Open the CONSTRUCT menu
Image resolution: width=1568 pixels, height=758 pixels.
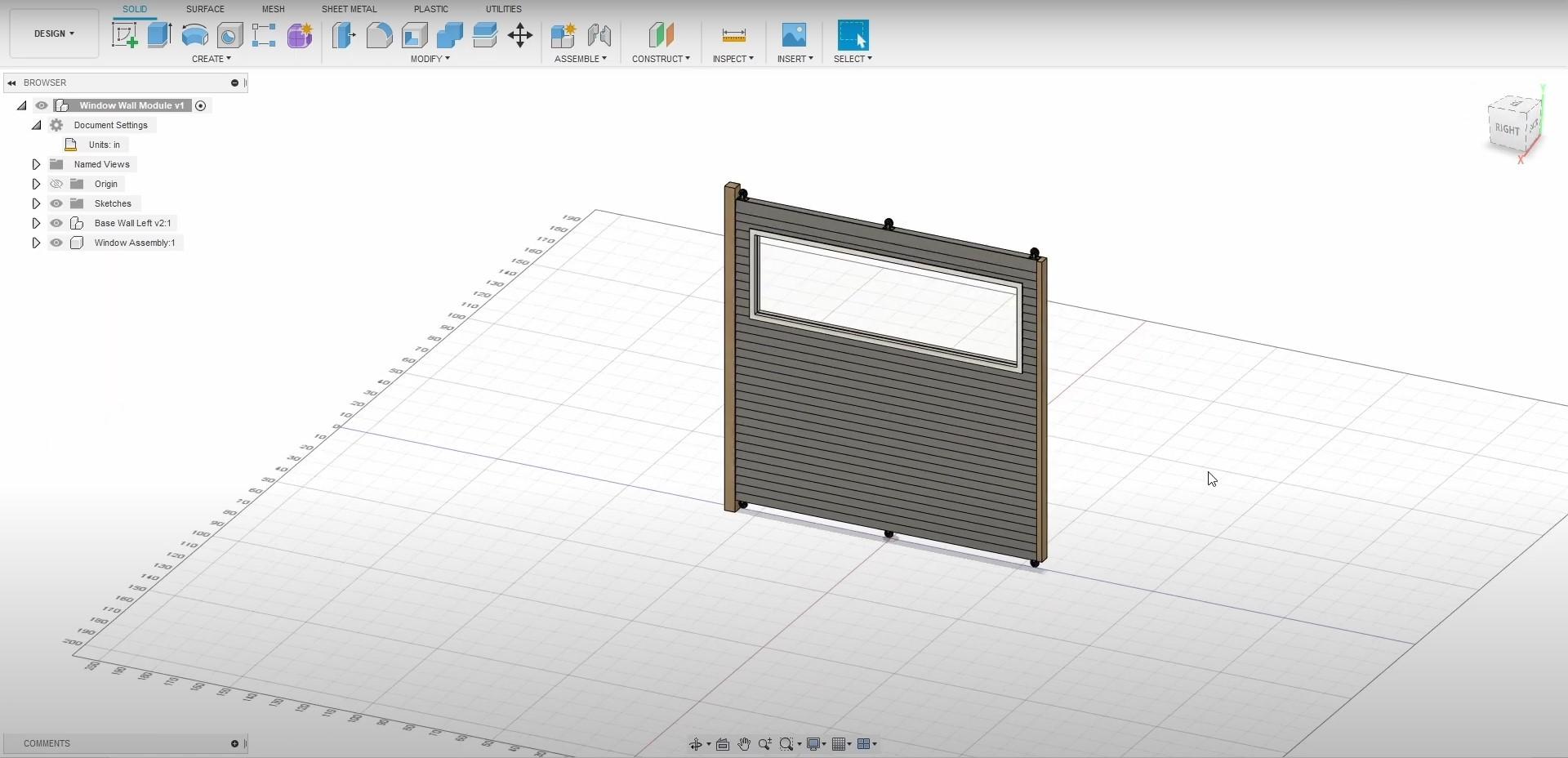click(660, 59)
